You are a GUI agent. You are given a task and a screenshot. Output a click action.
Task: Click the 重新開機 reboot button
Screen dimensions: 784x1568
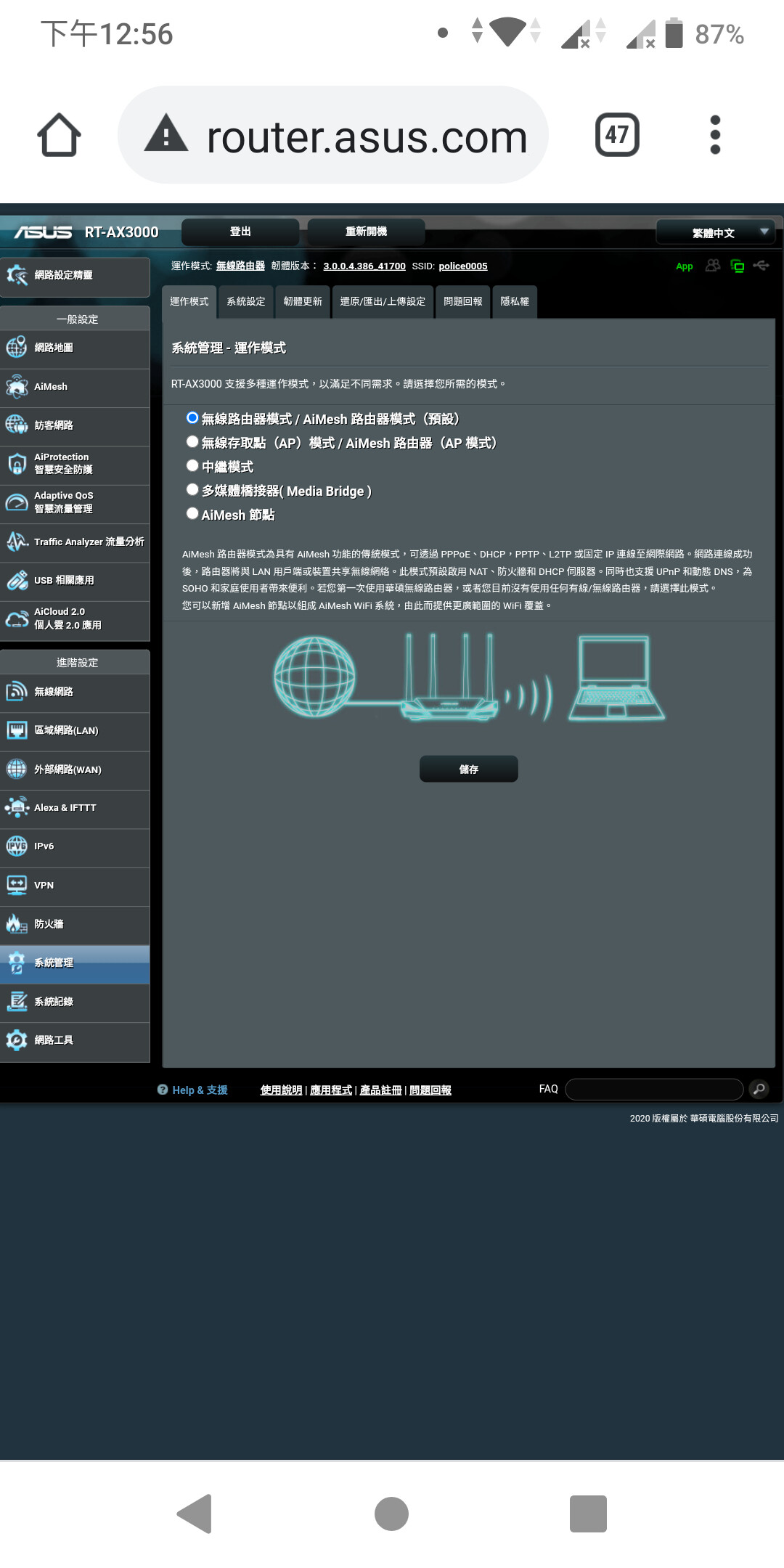pos(366,232)
